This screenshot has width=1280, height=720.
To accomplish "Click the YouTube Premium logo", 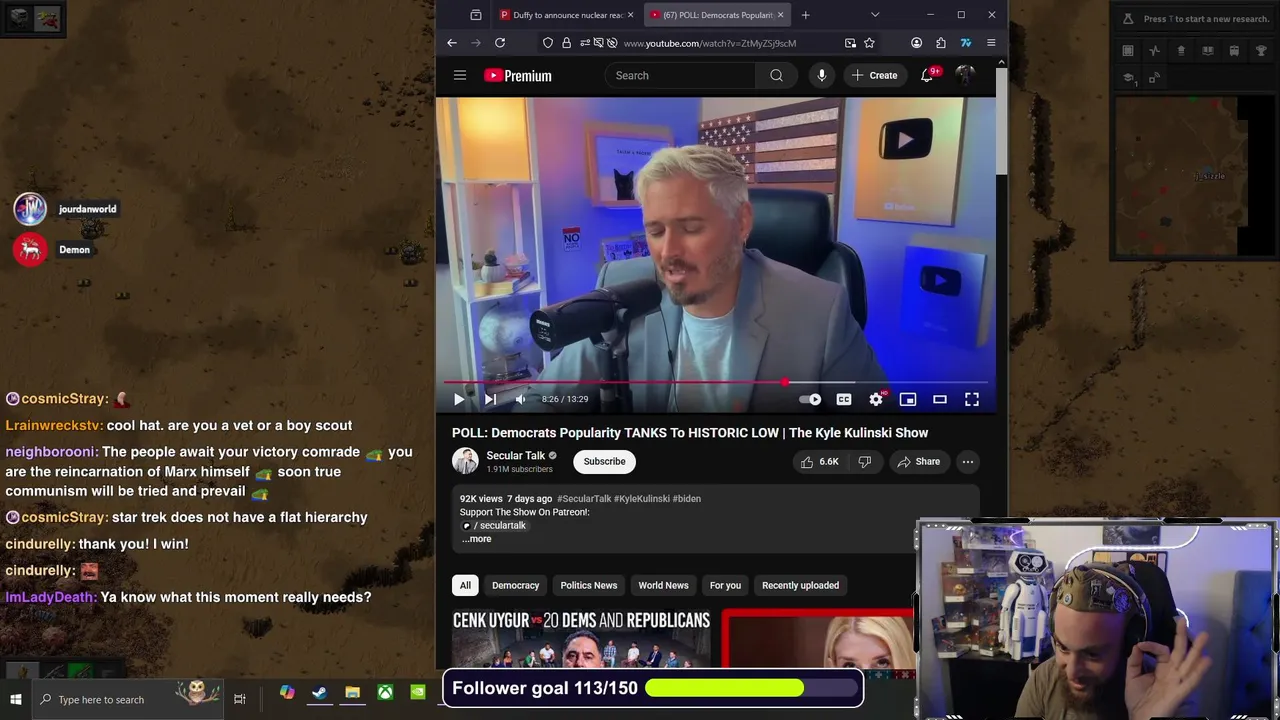I will pos(518,75).
